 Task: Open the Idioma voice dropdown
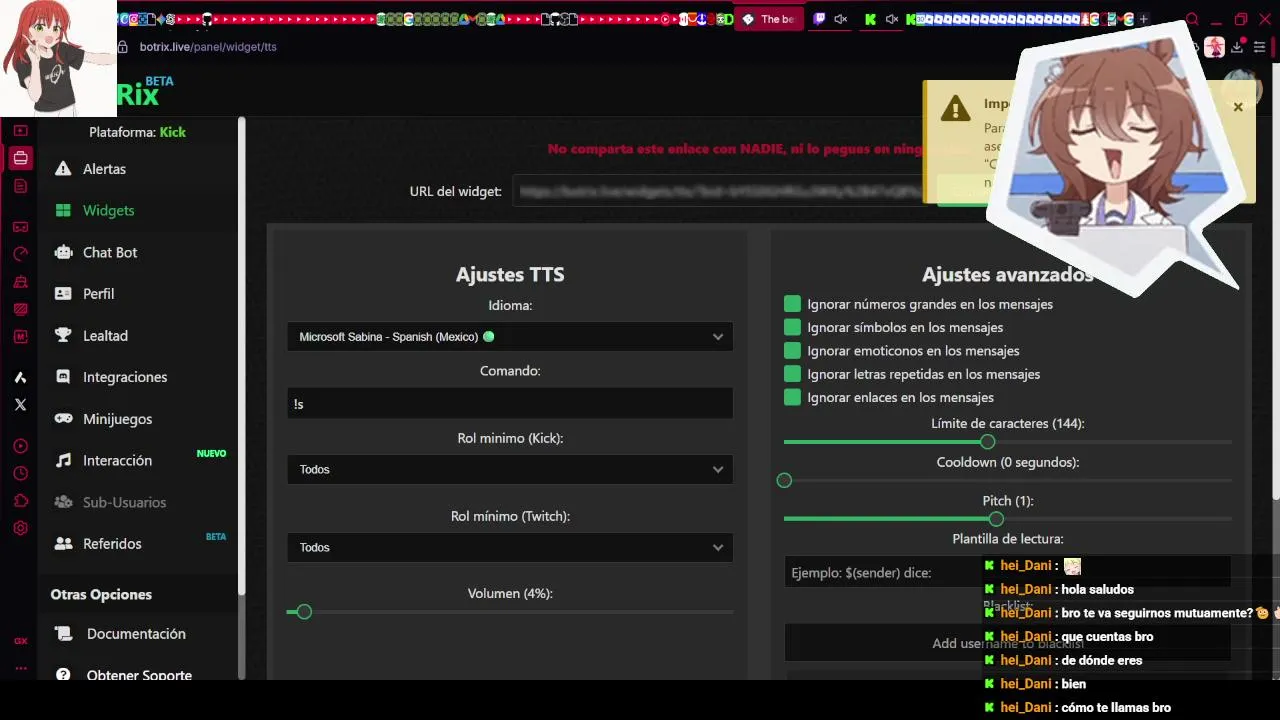click(x=510, y=337)
